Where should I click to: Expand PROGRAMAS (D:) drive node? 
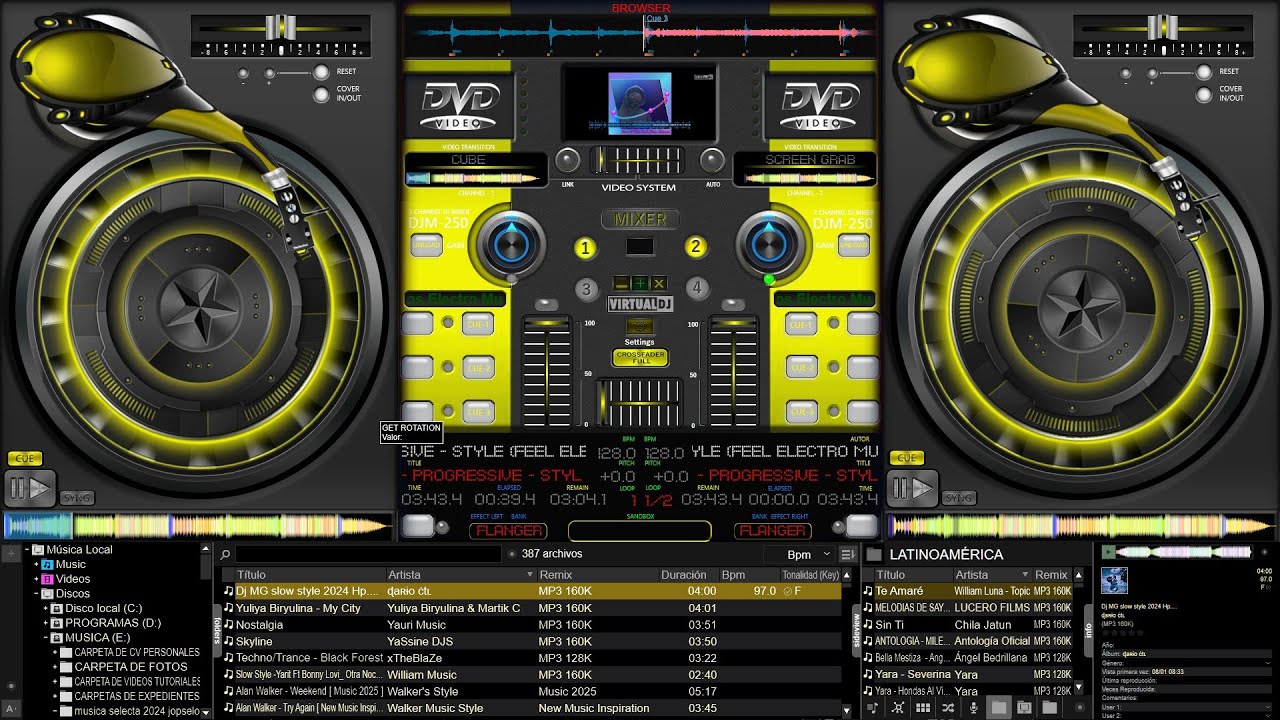click(x=46, y=623)
